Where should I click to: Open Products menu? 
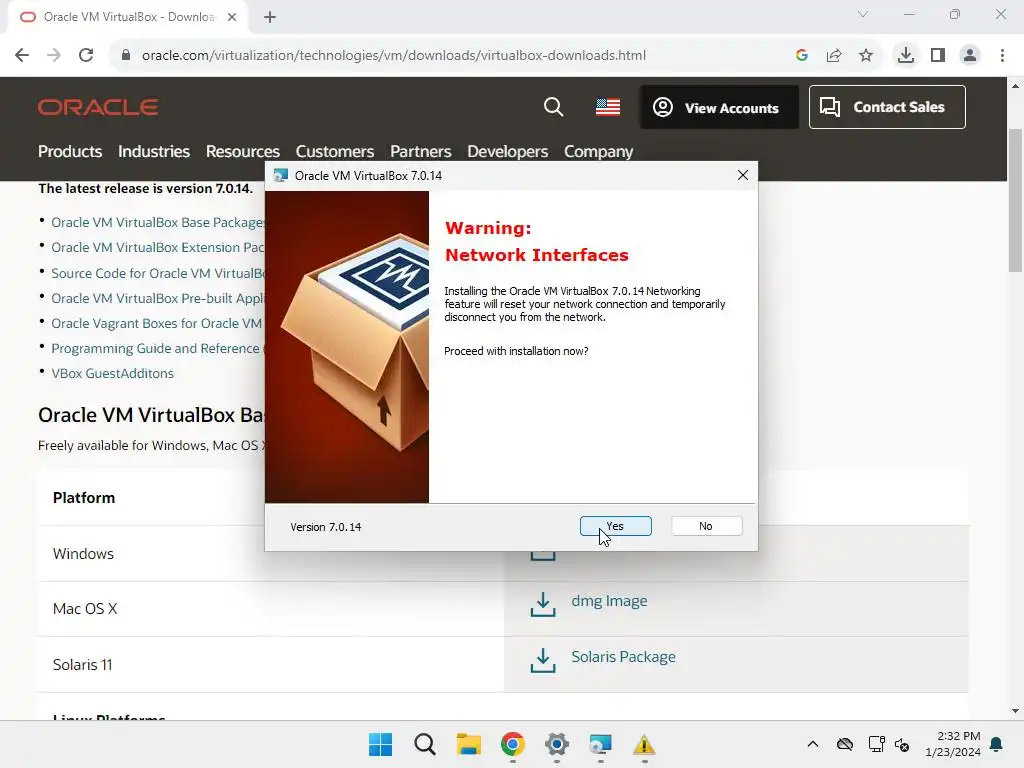pyautogui.click(x=70, y=151)
